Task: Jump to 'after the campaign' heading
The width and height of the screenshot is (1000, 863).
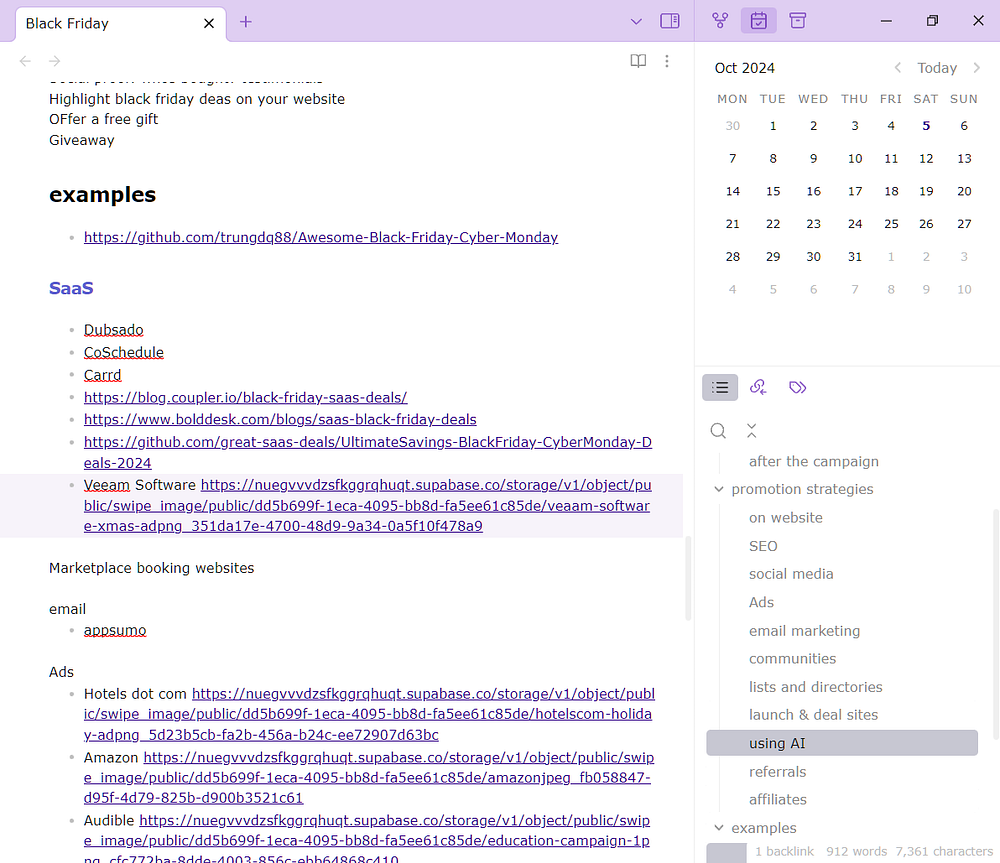Action: coord(813,462)
